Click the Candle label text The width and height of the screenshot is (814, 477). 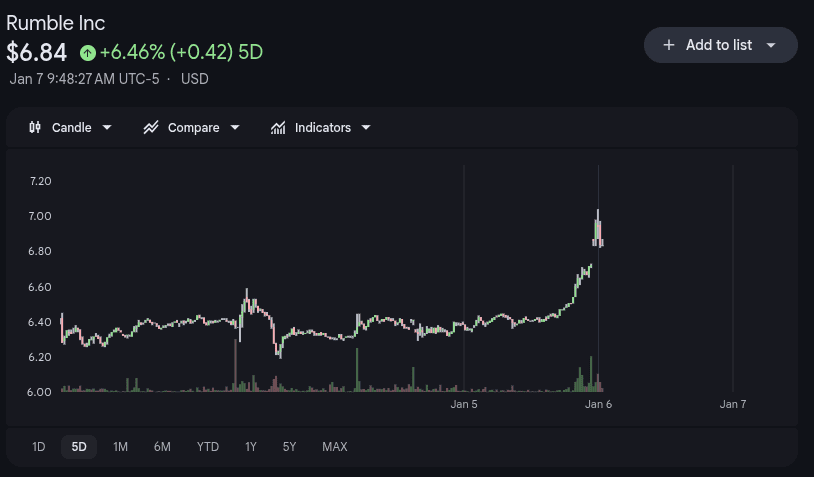click(x=72, y=128)
